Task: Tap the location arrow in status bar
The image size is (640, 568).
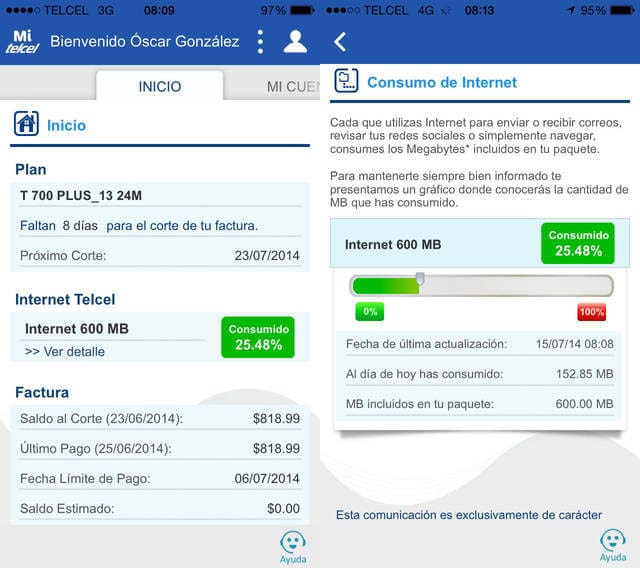Action: [571, 10]
